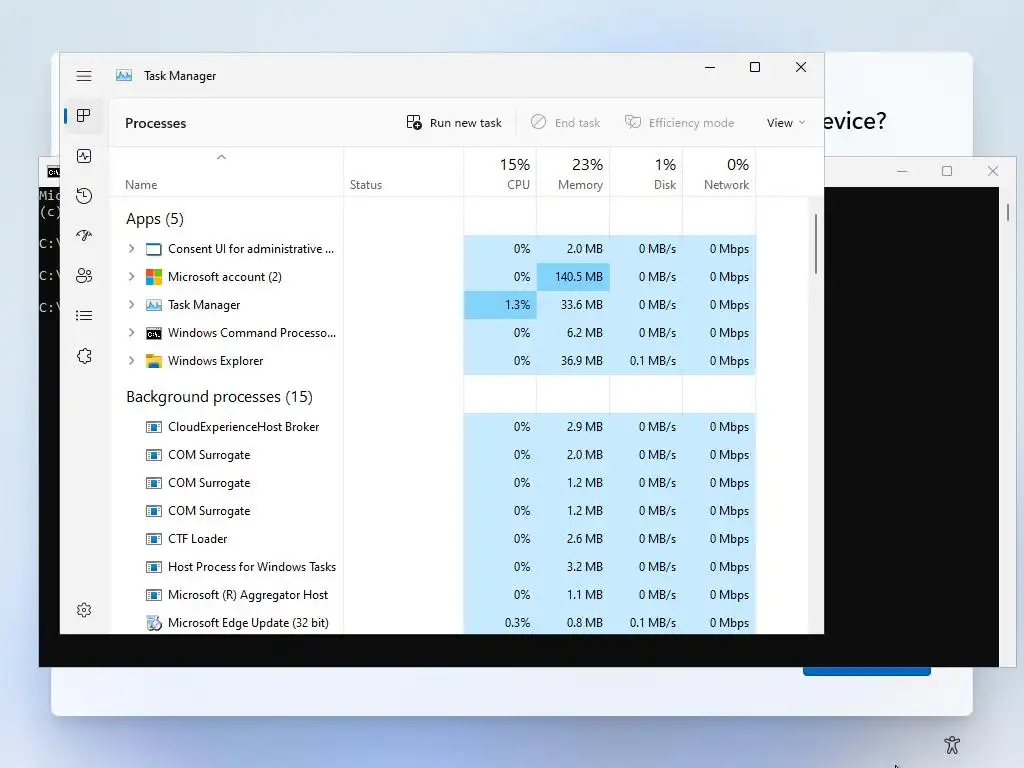1024x768 pixels.
Task: Open Task Manager hamburger navigation menu
Action: tap(84, 76)
